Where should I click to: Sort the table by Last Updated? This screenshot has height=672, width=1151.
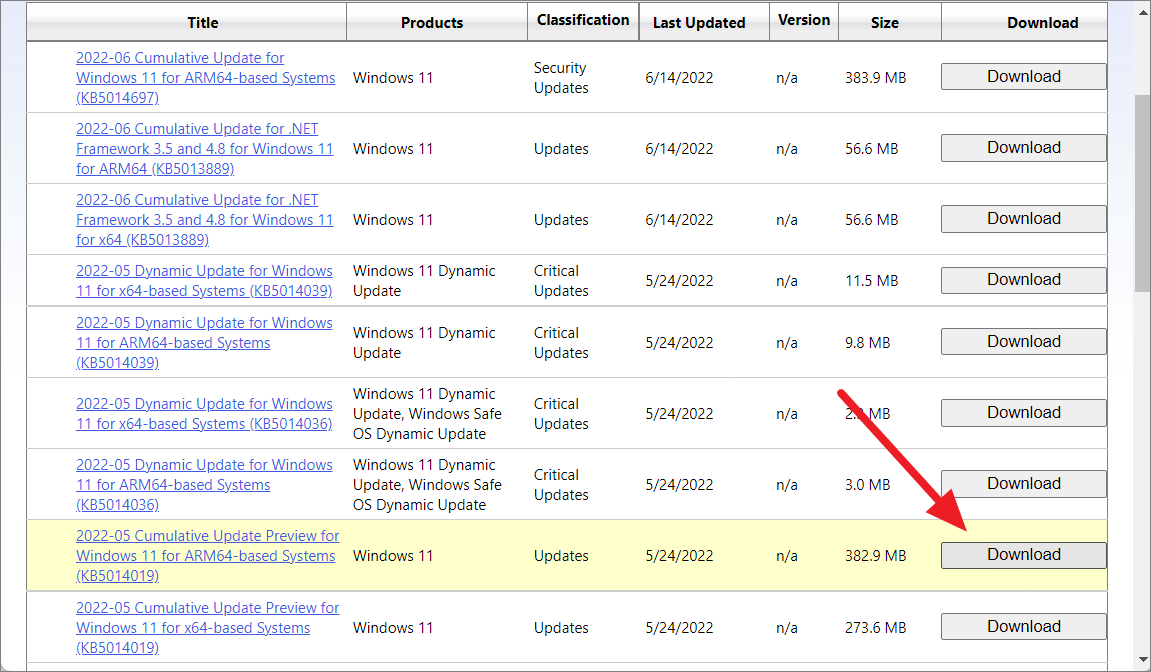(703, 22)
